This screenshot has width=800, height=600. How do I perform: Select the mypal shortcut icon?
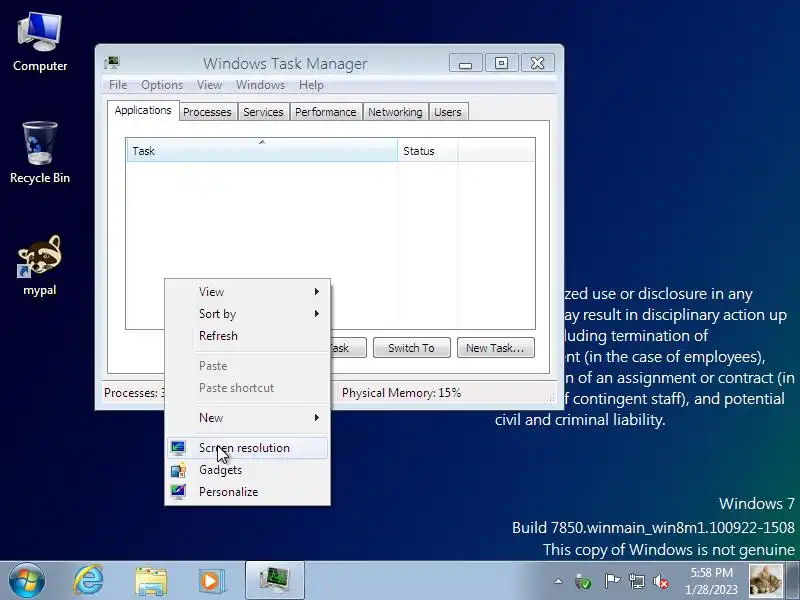click(x=40, y=265)
